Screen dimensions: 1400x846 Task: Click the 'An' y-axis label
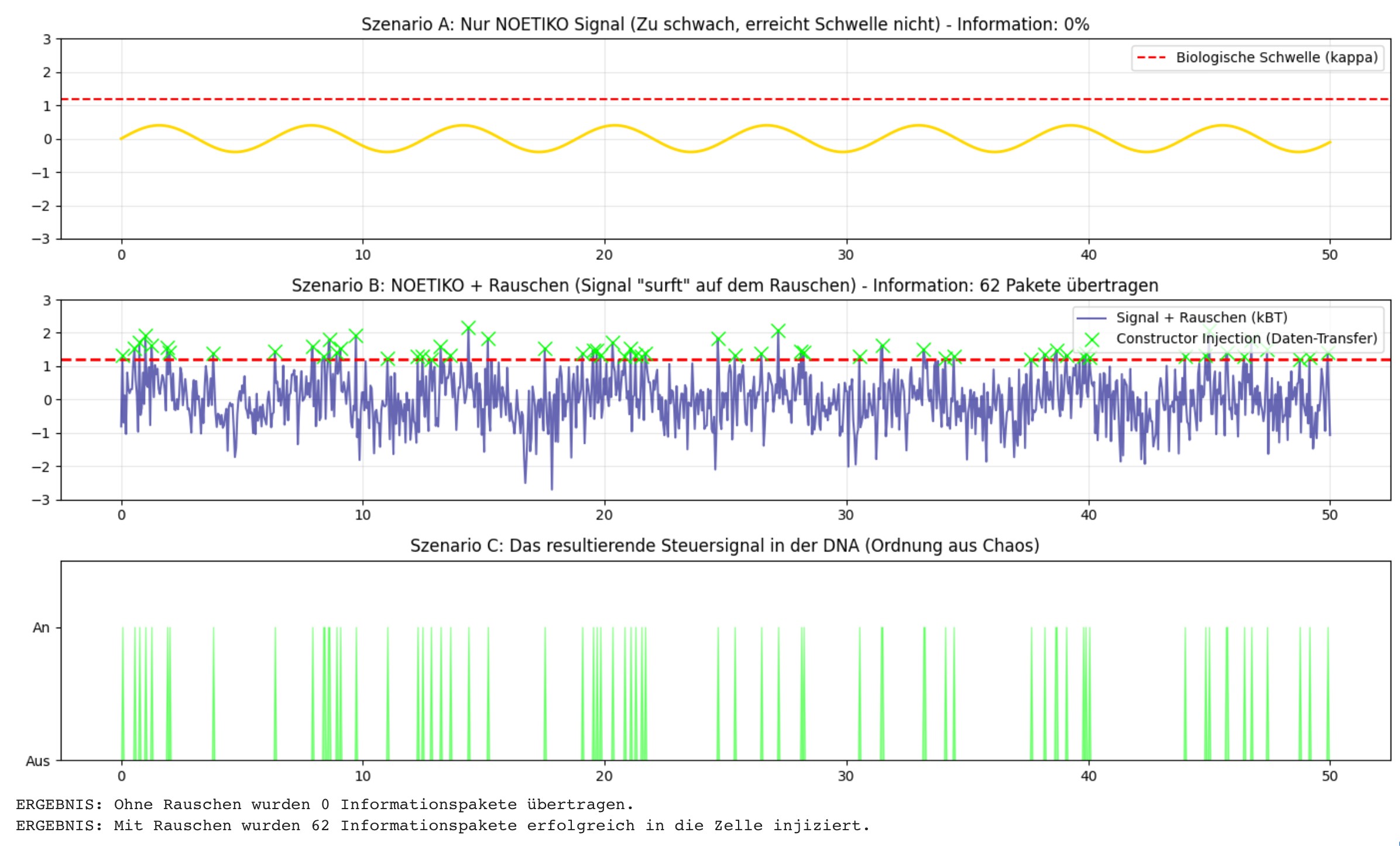41,628
